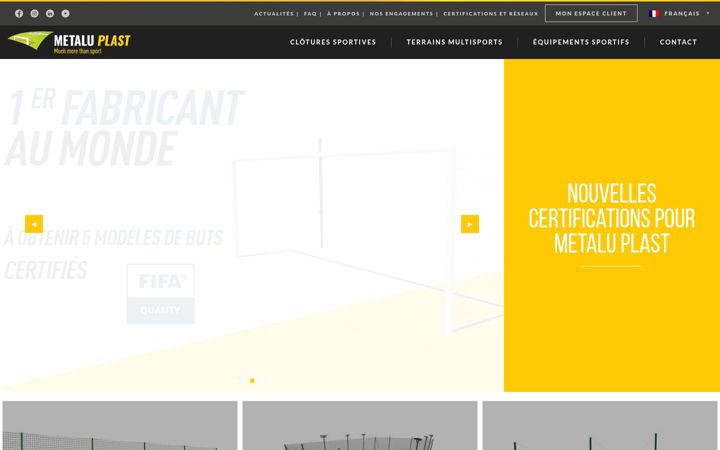Click the FIFA Quality badge
720x450 pixels.
click(x=160, y=294)
